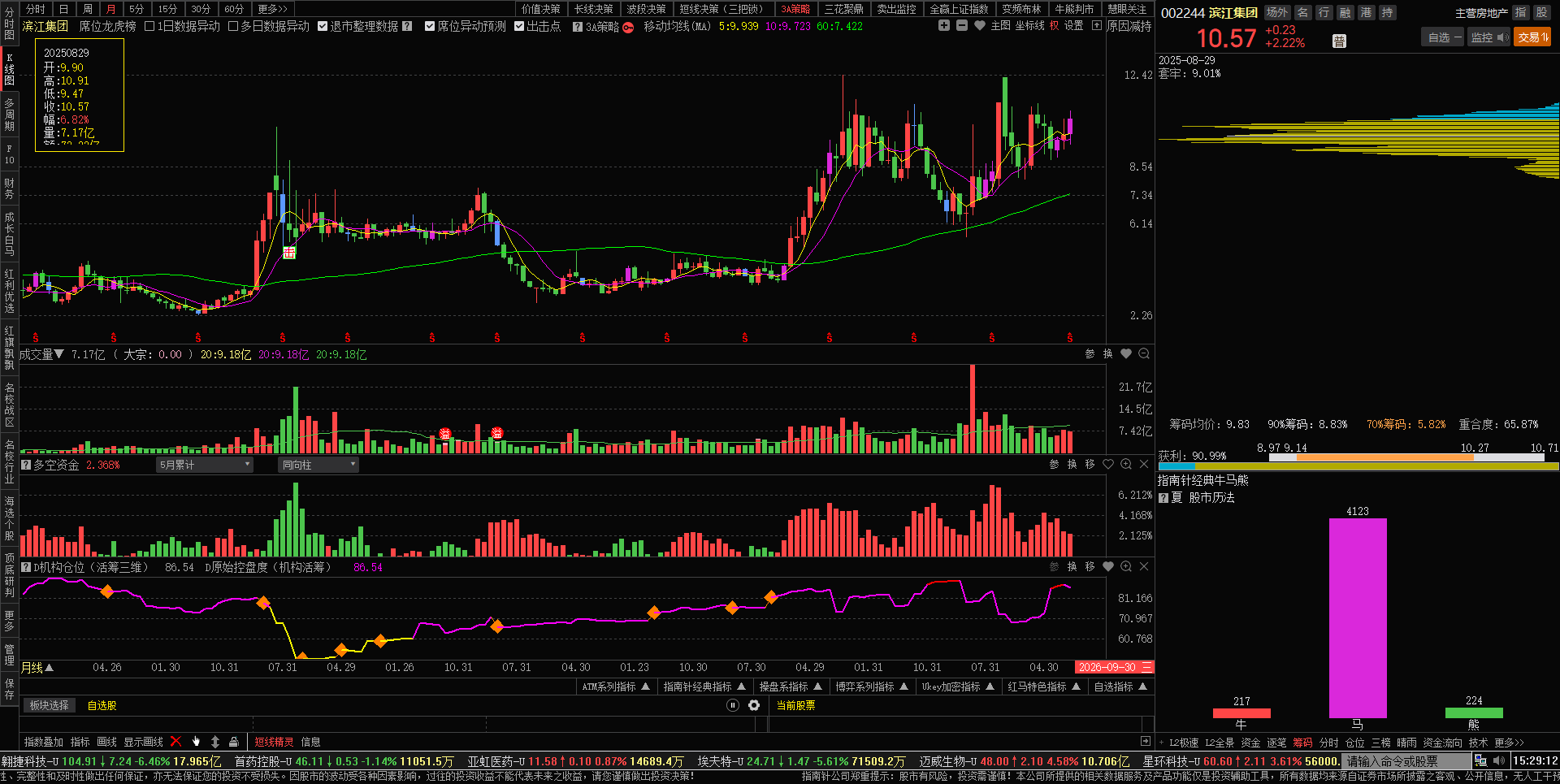Click the zoom-in plus icon on main chart
This screenshot has height=784, width=1560.
point(943,26)
